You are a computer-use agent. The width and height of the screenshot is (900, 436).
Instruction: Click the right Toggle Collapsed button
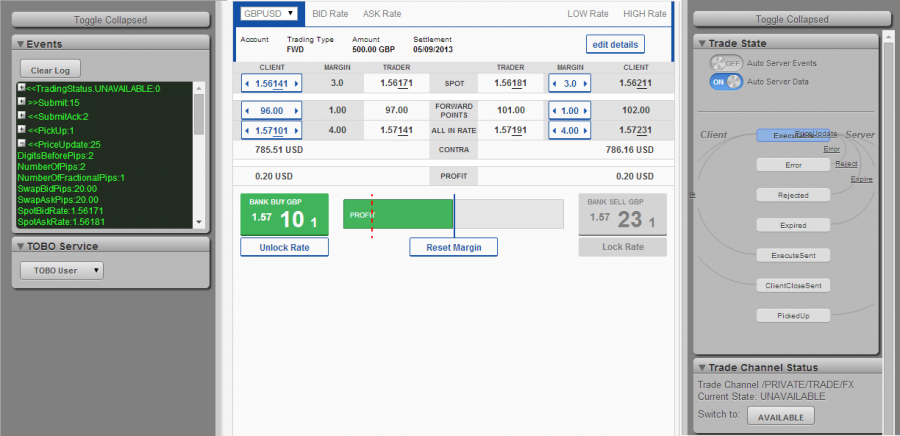792,20
